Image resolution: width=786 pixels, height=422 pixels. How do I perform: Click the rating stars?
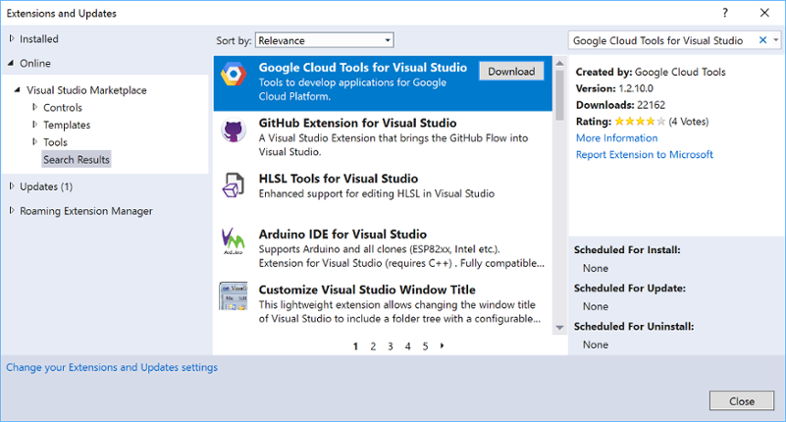tap(640, 121)
